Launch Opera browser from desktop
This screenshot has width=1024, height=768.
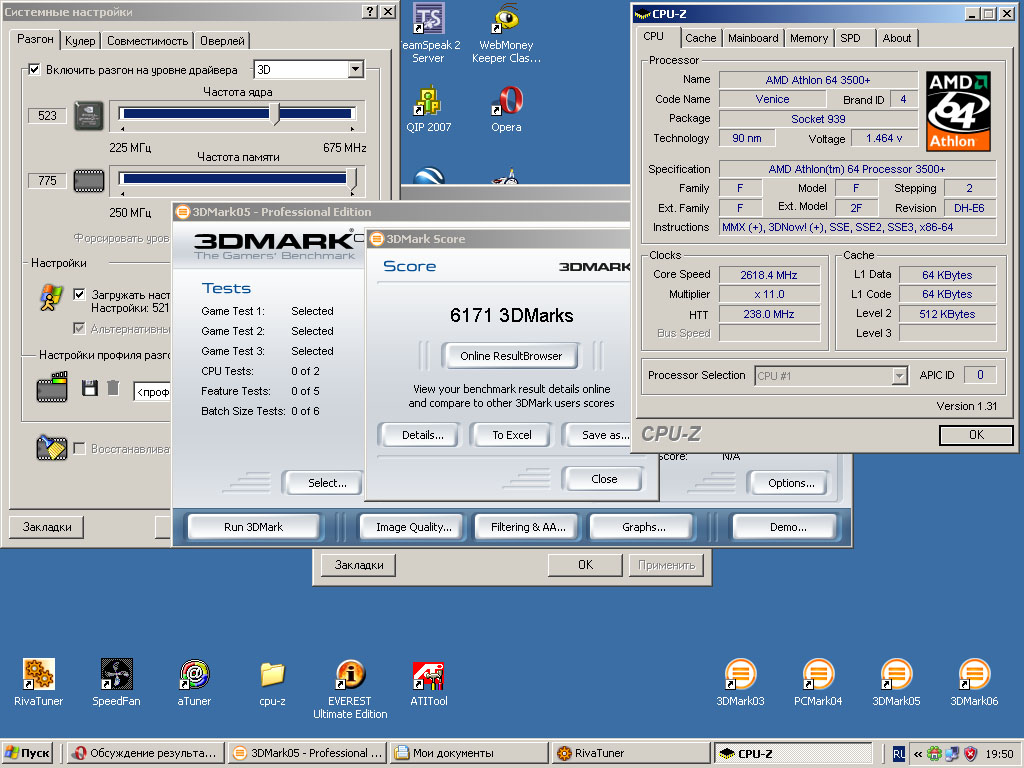(x=507, y=109)
